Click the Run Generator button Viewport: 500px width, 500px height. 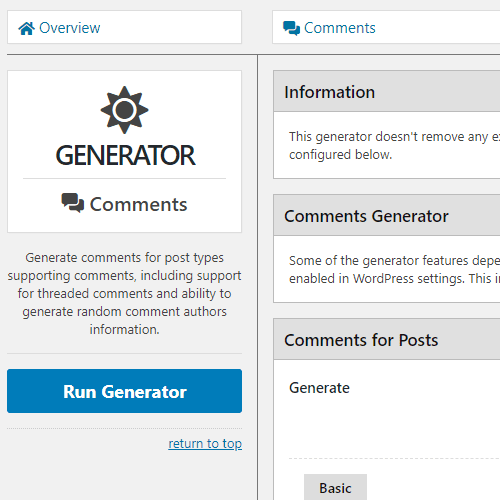coord(124,391)
